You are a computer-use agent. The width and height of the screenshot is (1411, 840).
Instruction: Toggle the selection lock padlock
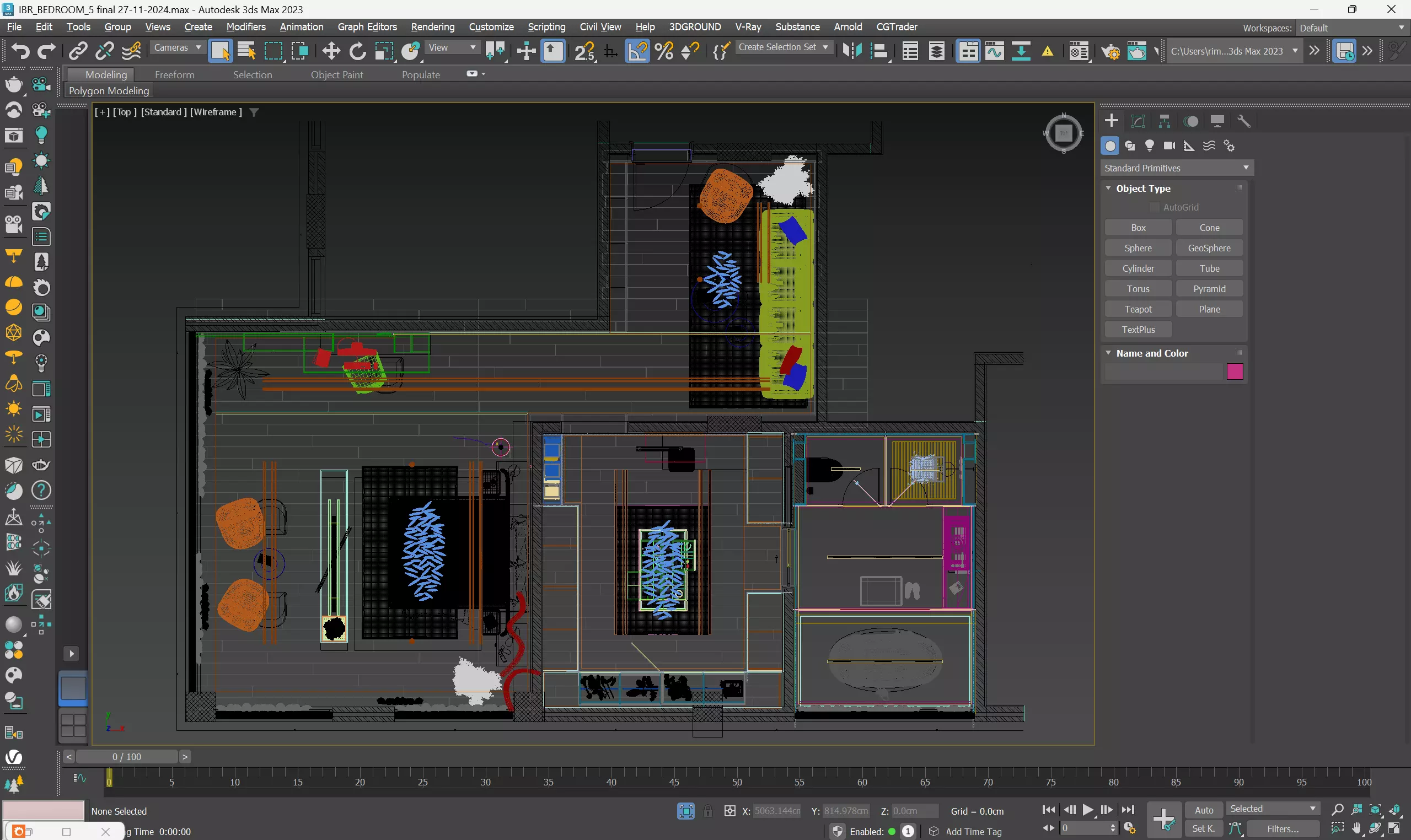pos(708,811)
